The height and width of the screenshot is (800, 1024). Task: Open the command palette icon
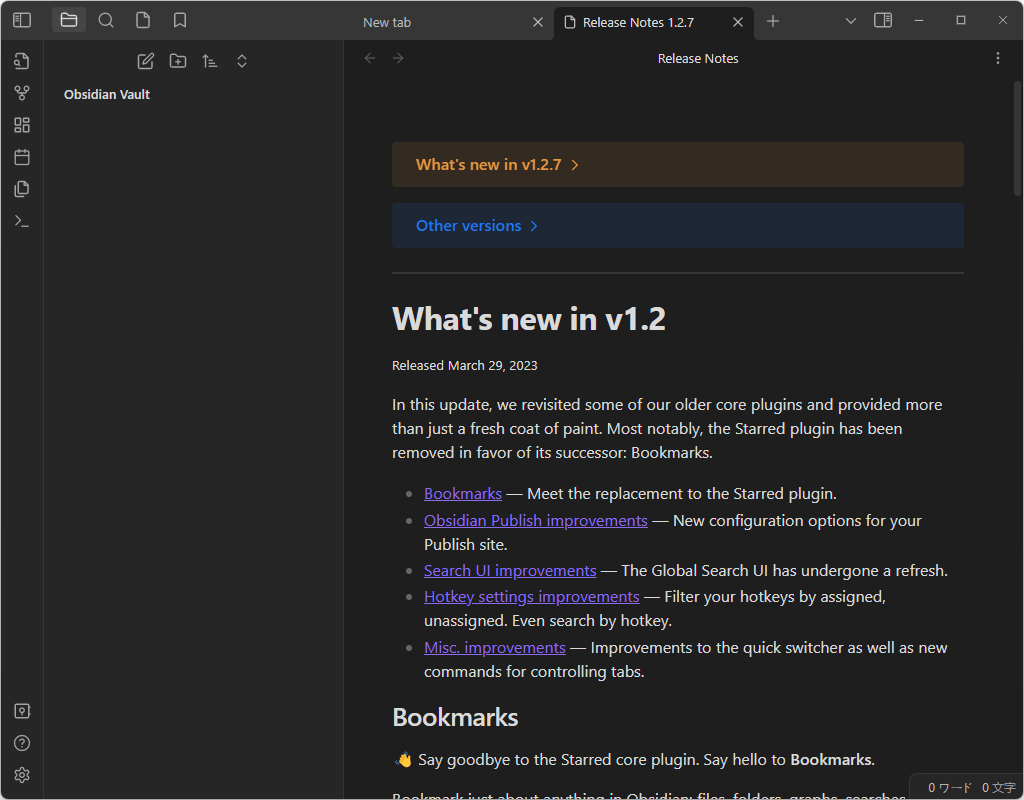point(22,221)
